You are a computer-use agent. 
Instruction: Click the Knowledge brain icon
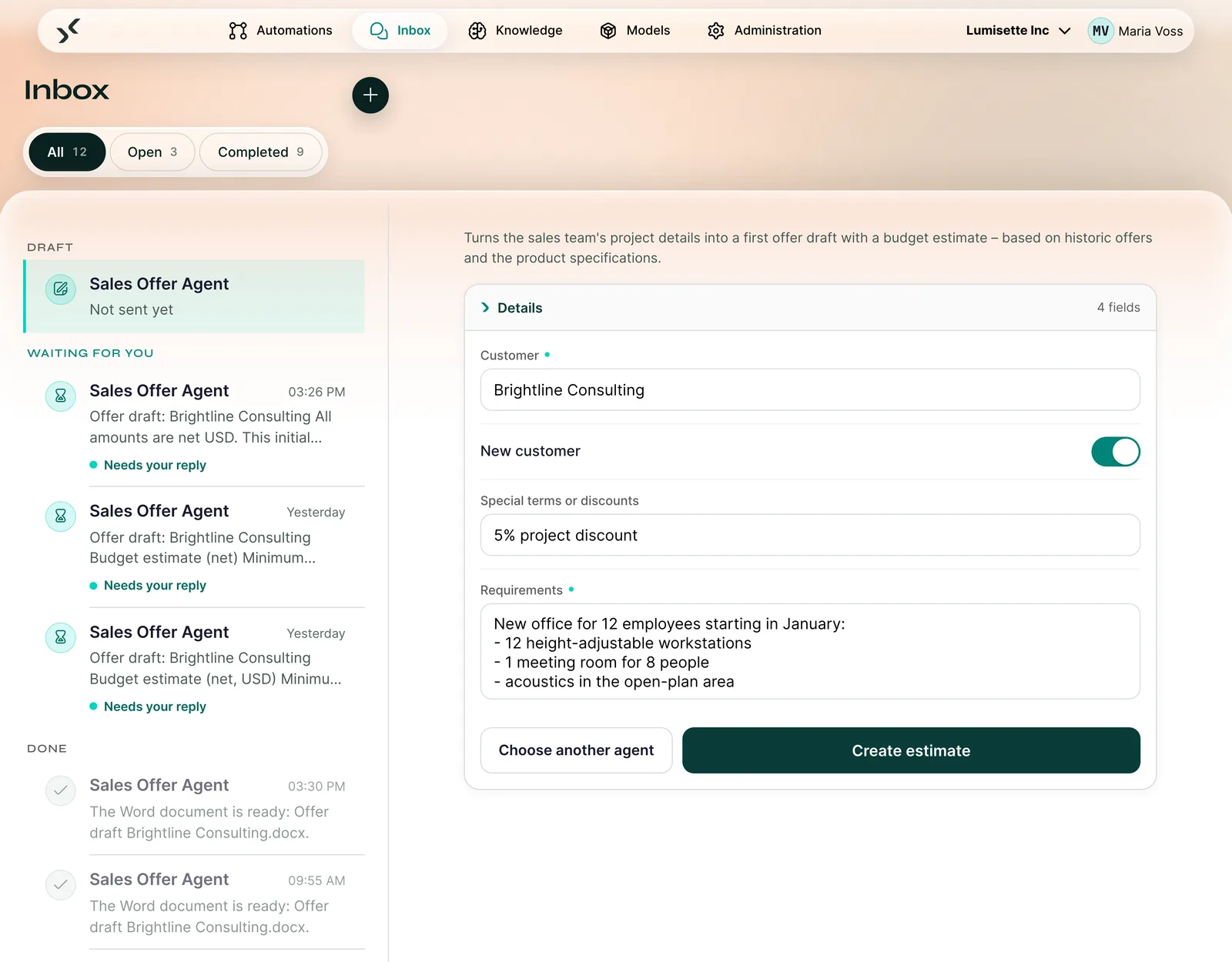[x=477, y=31]
